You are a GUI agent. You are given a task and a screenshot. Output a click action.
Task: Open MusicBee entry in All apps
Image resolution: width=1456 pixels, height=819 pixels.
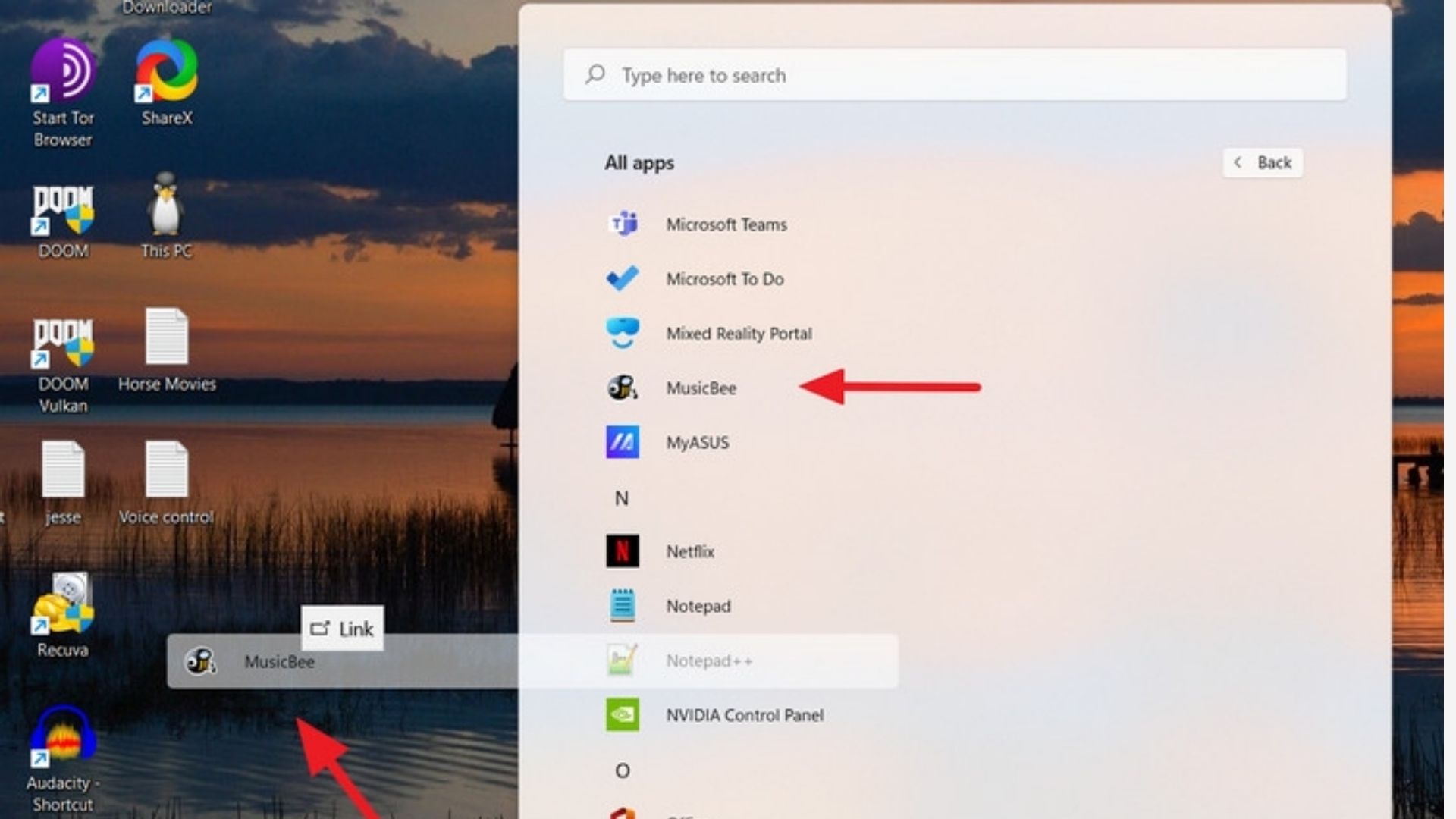[701, 388]
